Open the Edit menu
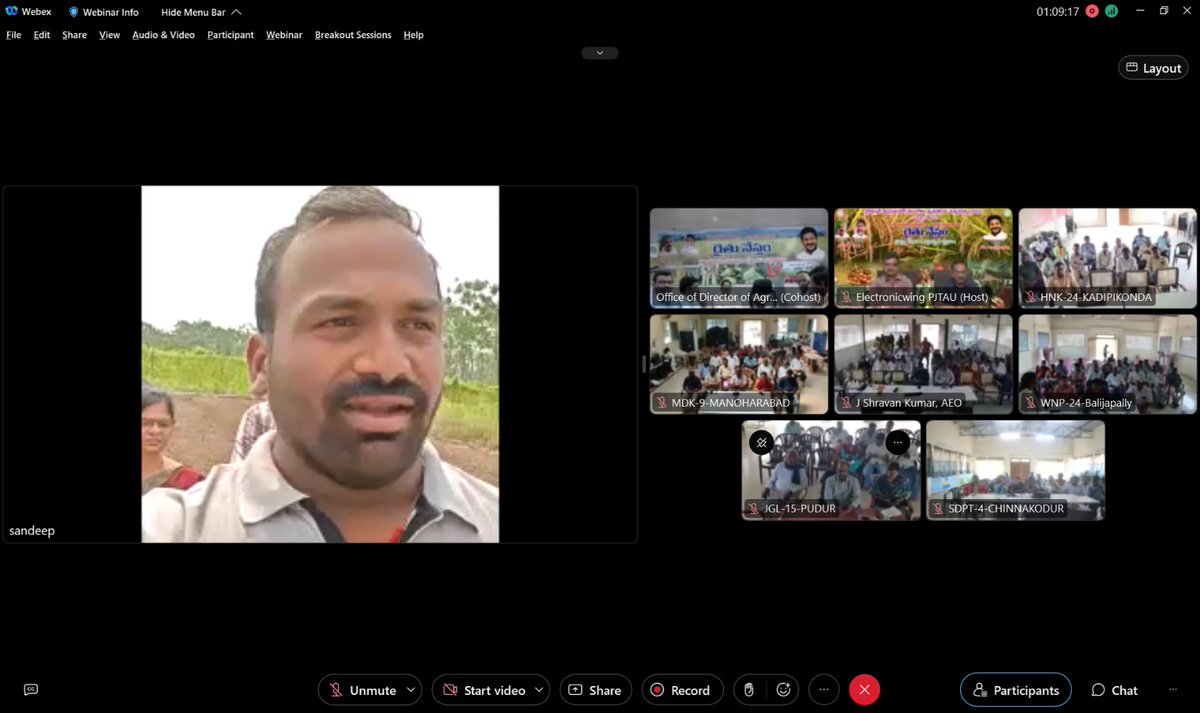 (x=42, y=35)
